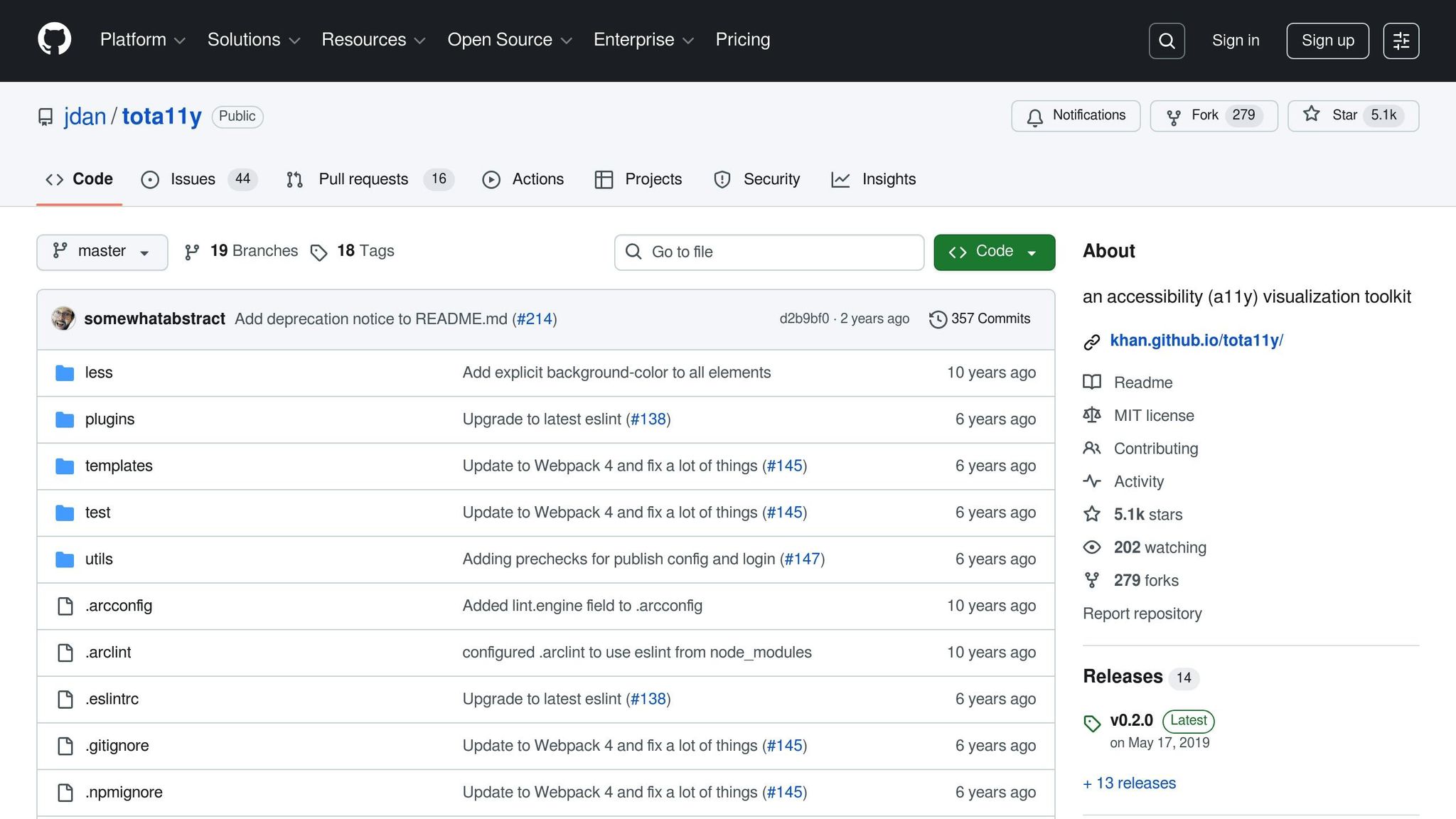
Task: Open the khan.github.io/tota11y/ link
Action: click(x=1196, y=341)
